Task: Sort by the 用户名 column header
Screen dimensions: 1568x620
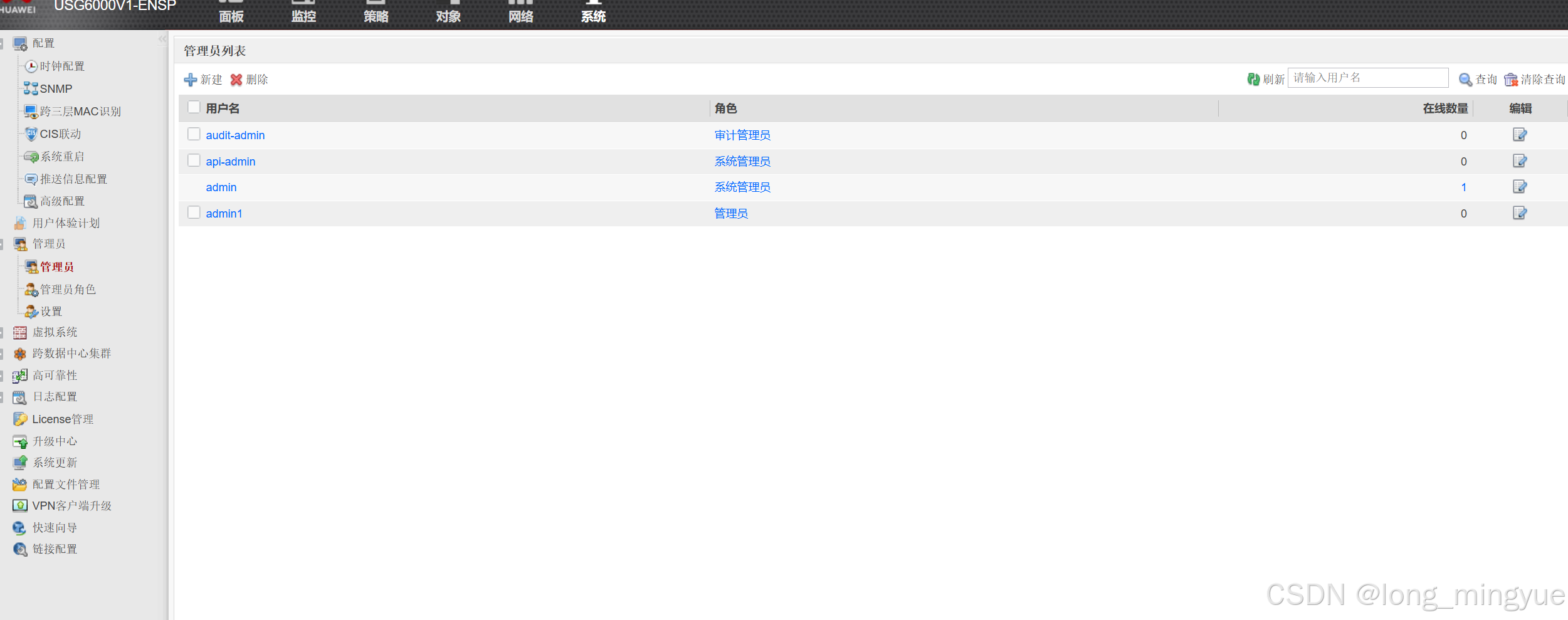Action: pyautogui.click(x=223, y=108)
